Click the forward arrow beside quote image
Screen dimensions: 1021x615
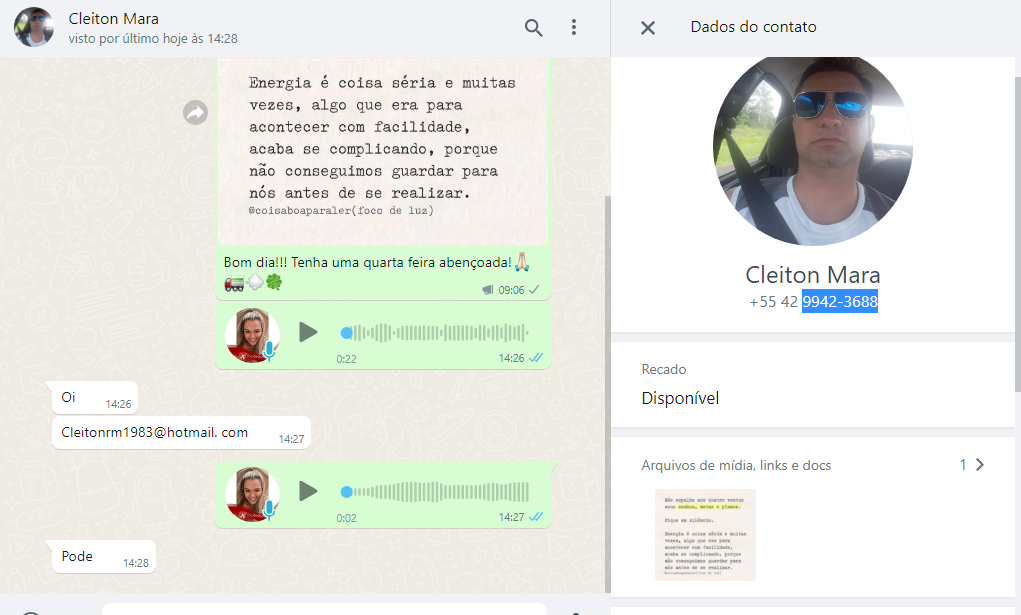(195, 113)
